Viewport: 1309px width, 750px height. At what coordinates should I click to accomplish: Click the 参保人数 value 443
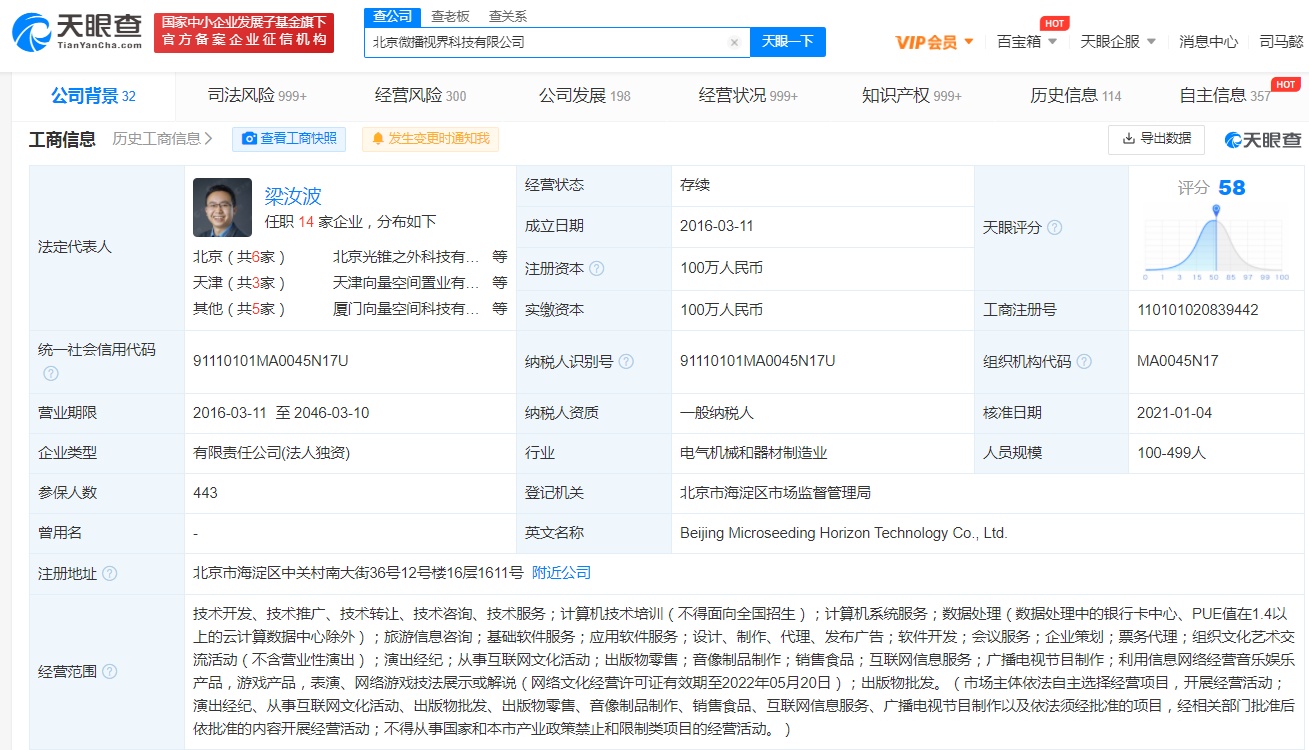[205, 493]
